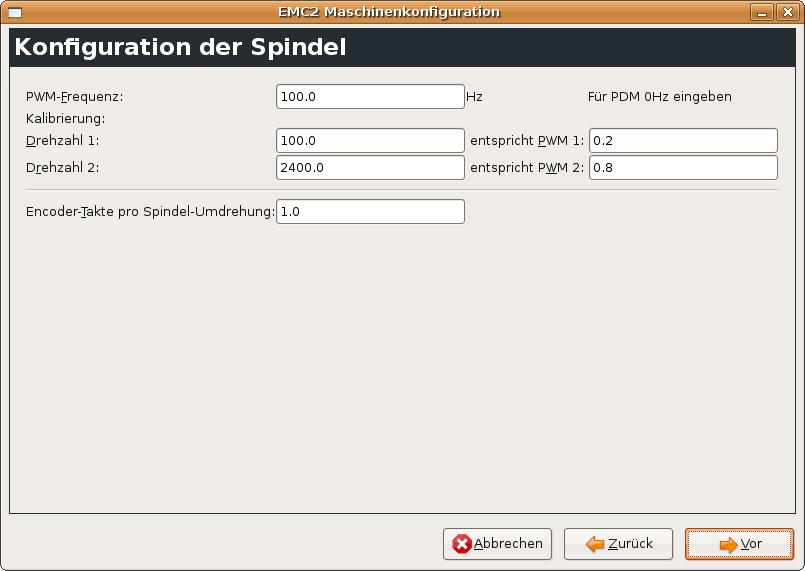Click the PWM-Frequenz input field

tap(370, 97)
